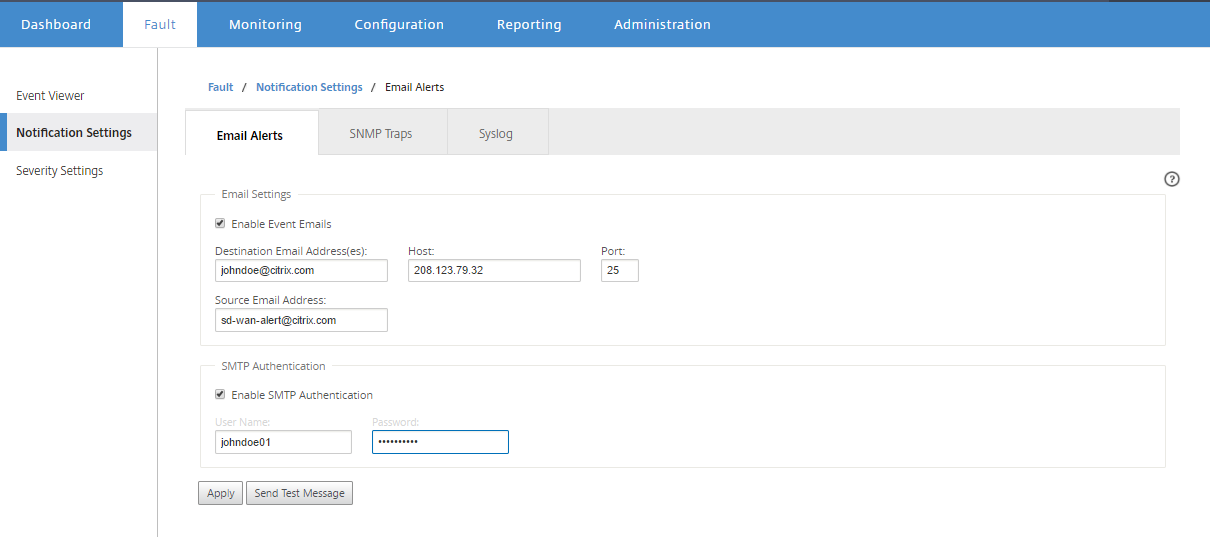The height and width of the screenshot is (537, 1210).
Task: Switch to the Syslog tab
Action: coord(496,133)
